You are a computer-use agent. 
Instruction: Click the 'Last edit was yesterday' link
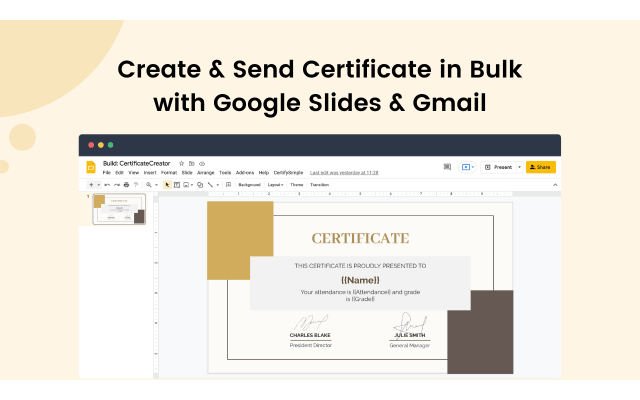click(344, 173)
